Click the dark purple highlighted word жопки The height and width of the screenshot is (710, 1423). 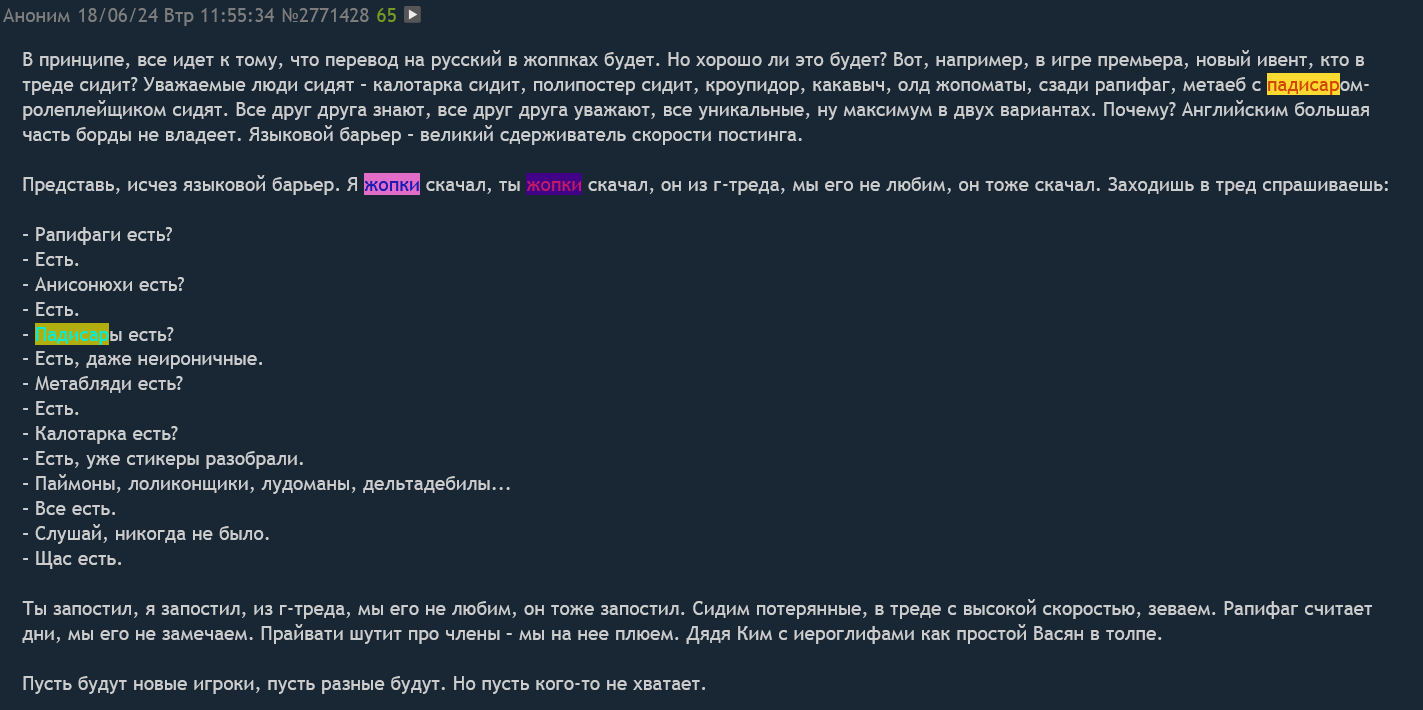click(x=554, y=185)
